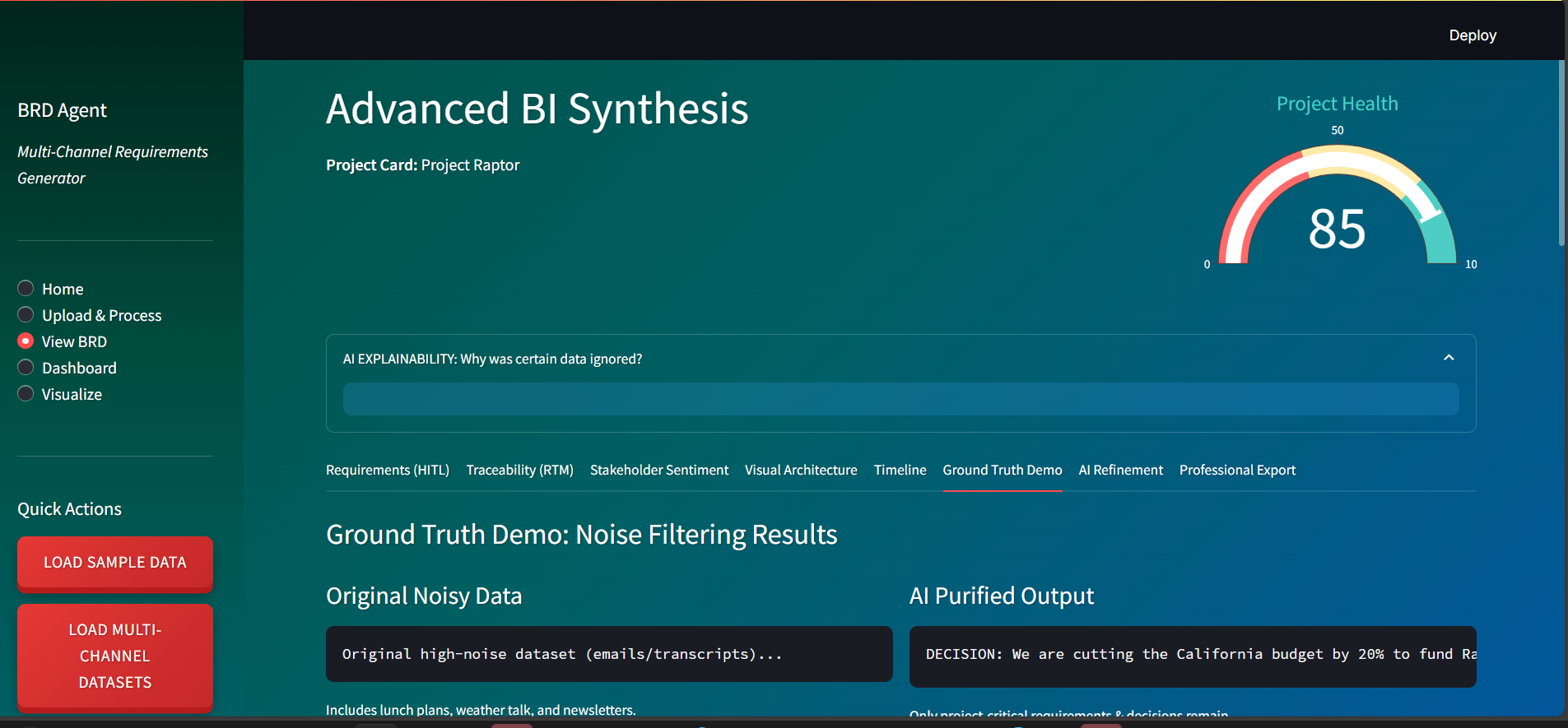Click the Quick Actions heading

70,509
